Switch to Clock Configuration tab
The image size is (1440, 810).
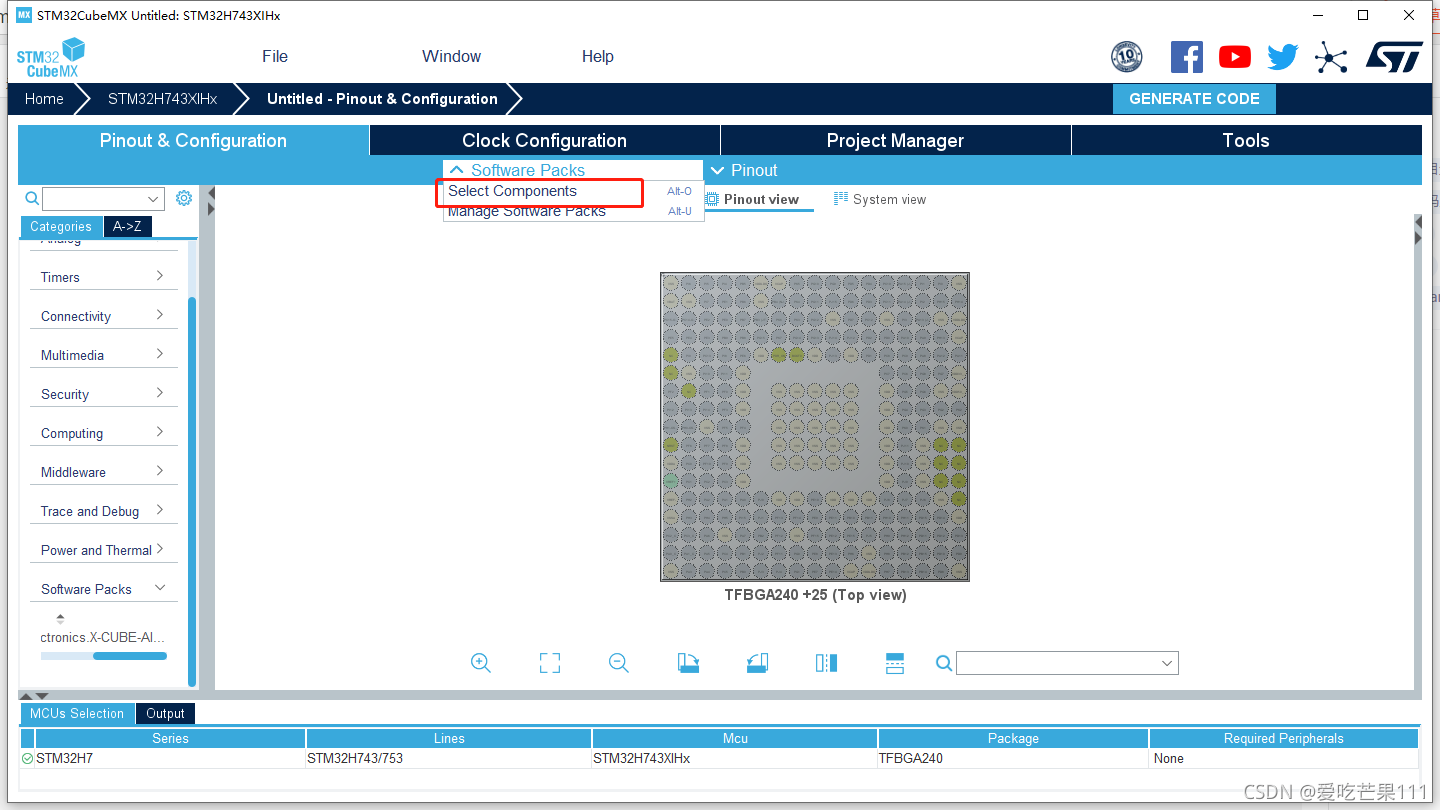point(544,140)
